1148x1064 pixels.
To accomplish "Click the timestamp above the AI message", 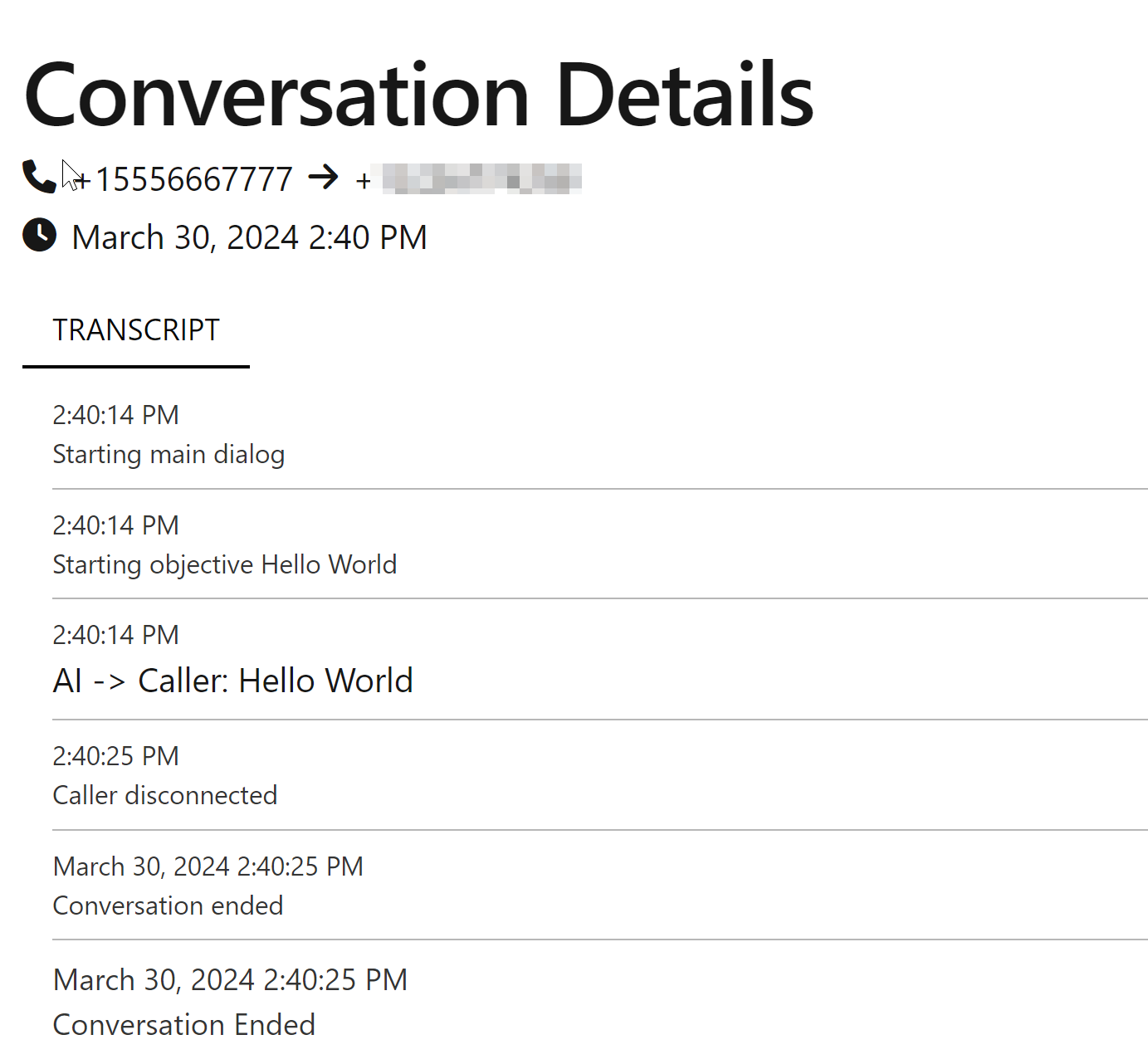I will coord(115,635).
